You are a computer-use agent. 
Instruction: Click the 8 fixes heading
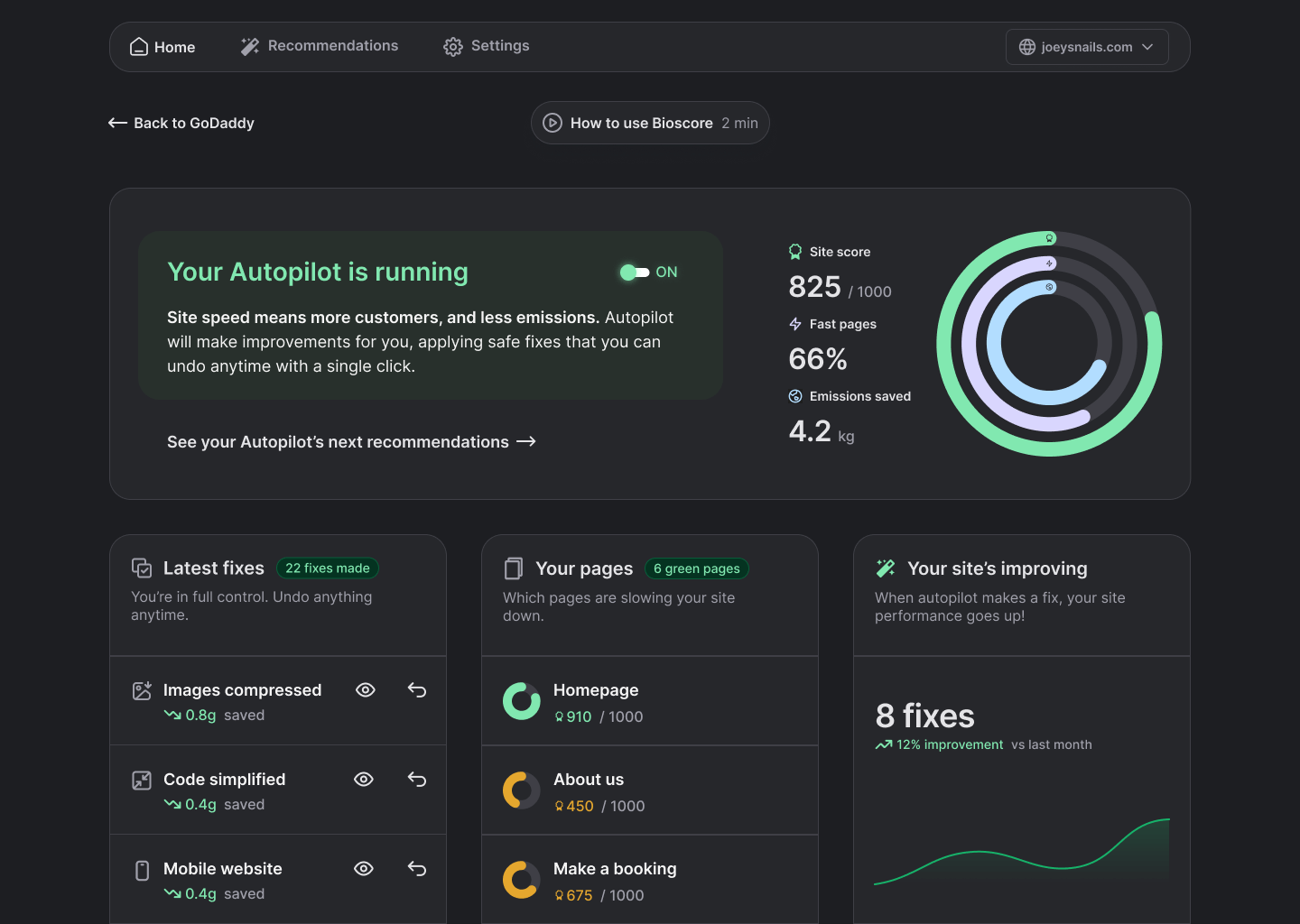(x=925, y=716)
